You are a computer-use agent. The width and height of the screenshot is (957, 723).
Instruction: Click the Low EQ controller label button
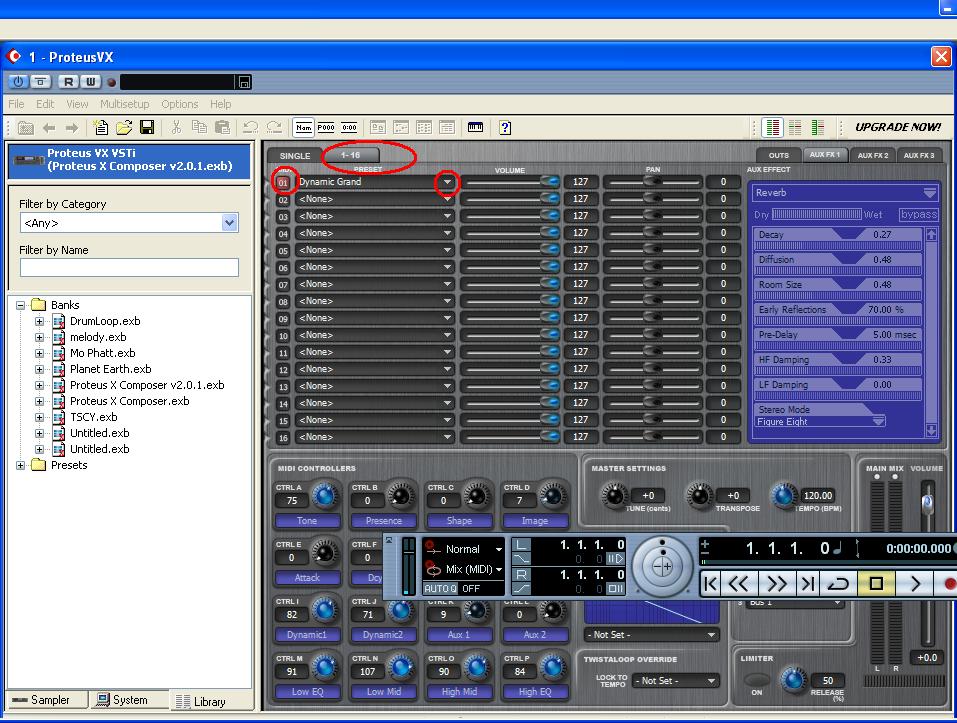point(307,691)
